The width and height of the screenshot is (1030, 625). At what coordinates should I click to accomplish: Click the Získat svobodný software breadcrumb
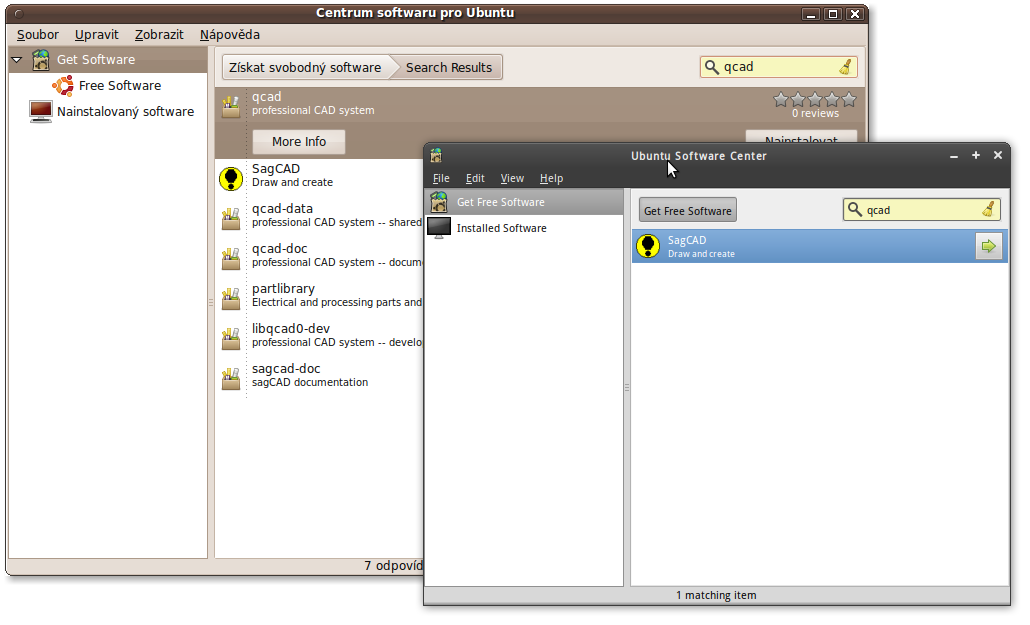[306, 68]
